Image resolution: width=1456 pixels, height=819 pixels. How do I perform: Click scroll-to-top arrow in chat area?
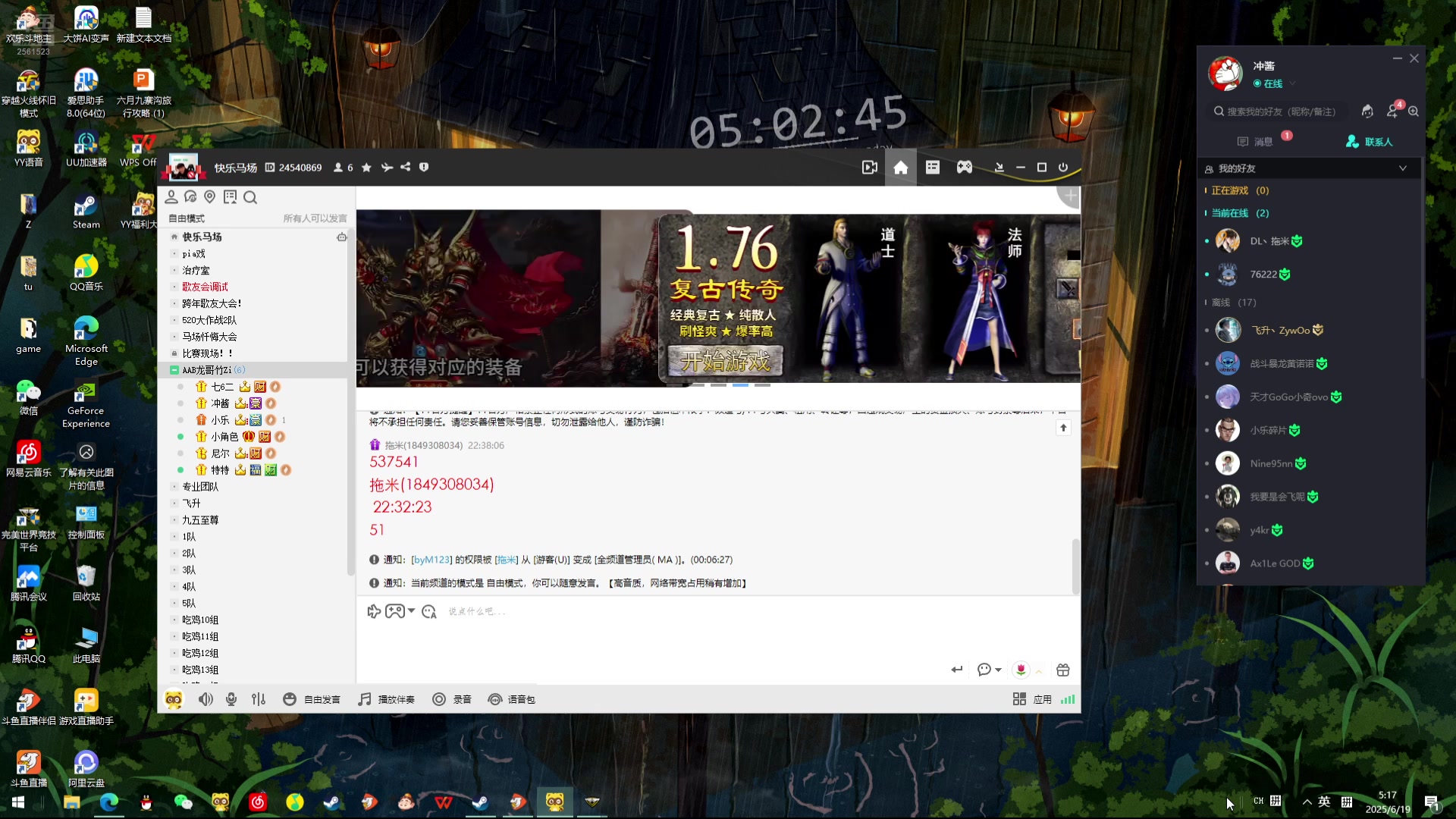coord(1063,428)
